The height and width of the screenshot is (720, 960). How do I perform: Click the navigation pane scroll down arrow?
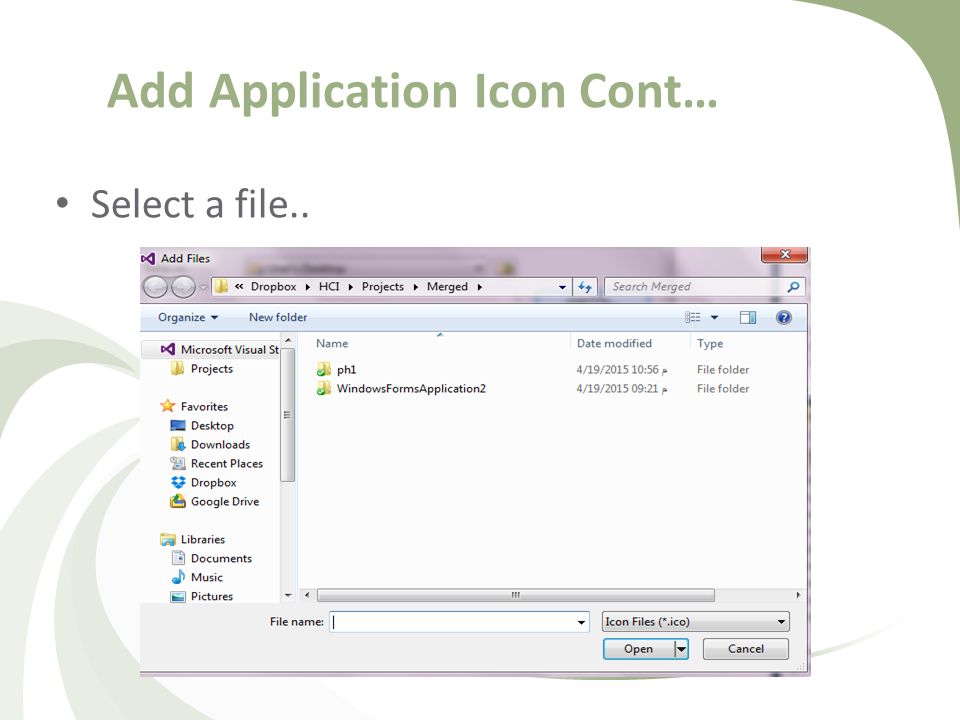[x=288, y=596]
